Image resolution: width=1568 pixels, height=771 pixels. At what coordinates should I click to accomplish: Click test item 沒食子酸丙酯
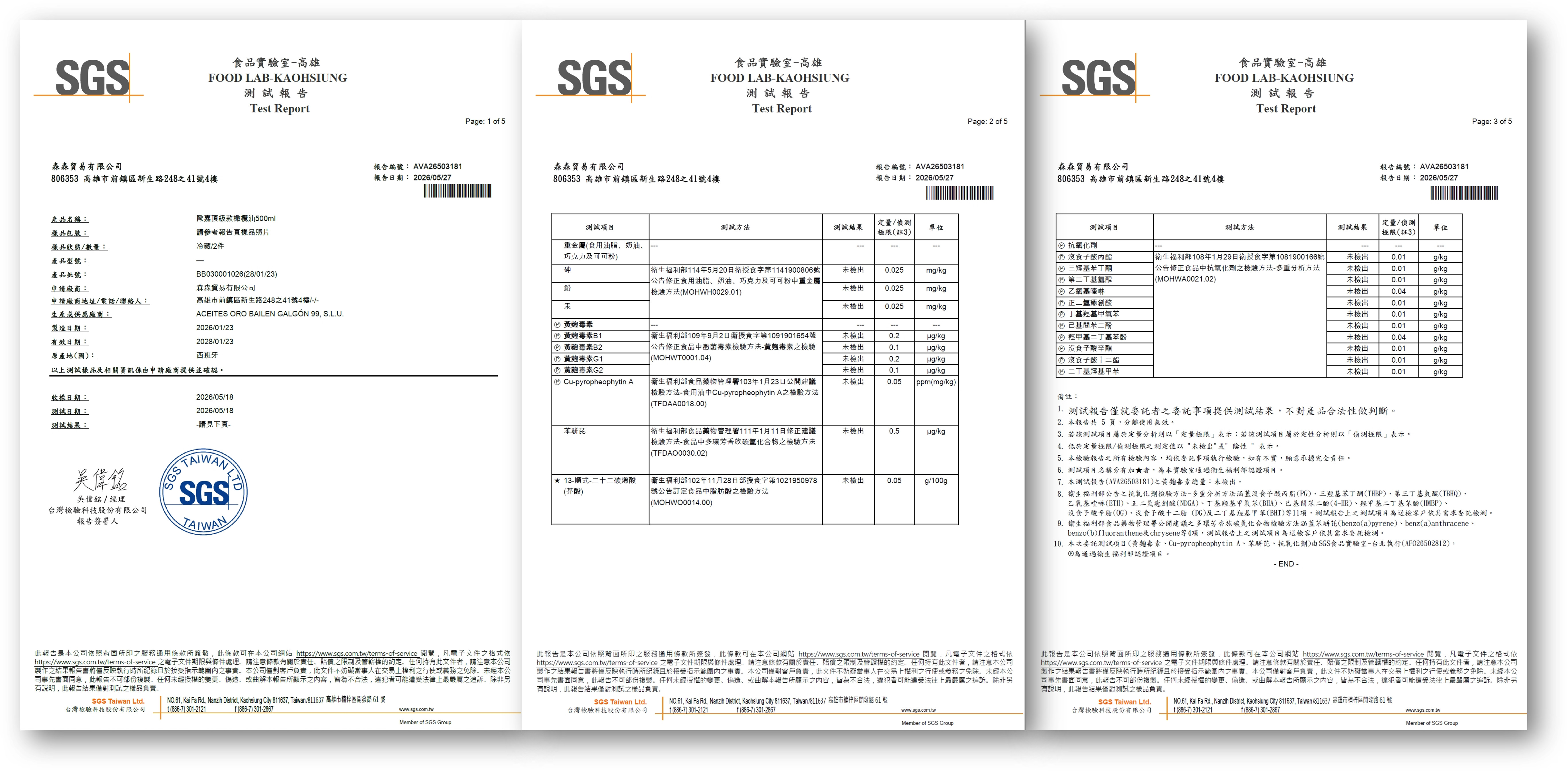click(1090, 257)
